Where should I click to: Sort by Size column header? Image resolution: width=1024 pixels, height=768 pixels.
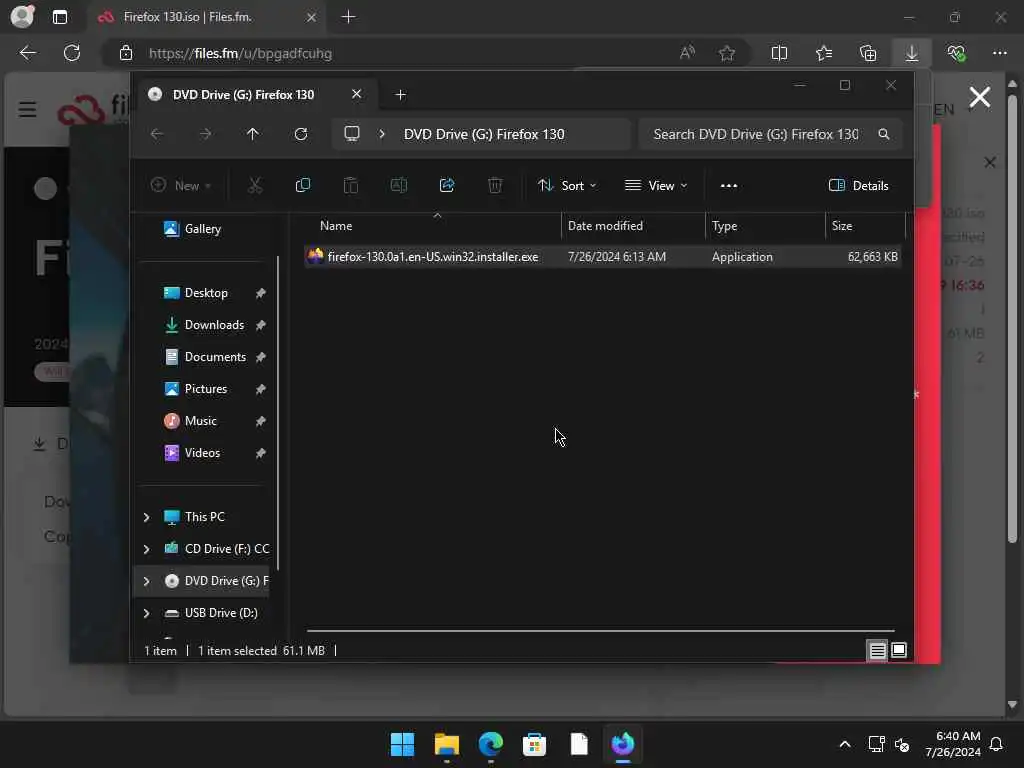[865, 226]
